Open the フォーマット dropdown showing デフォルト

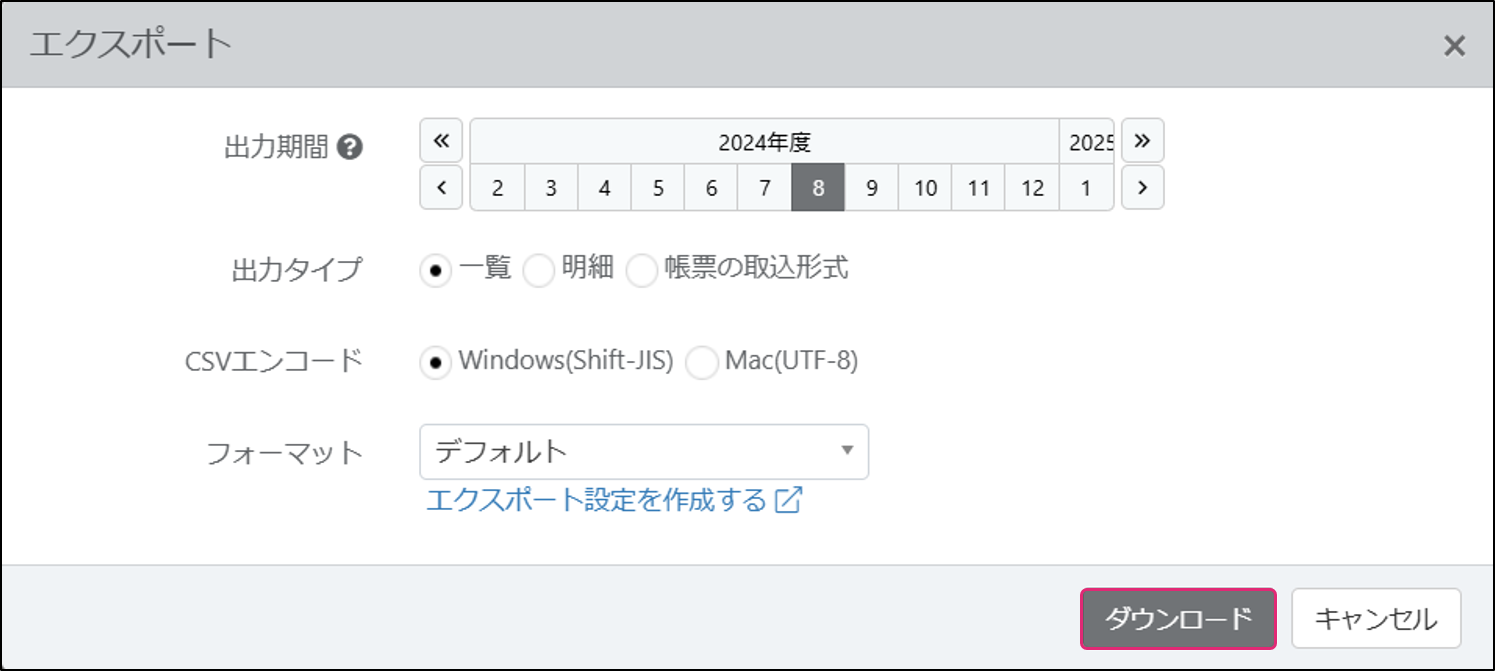(644, 452)
